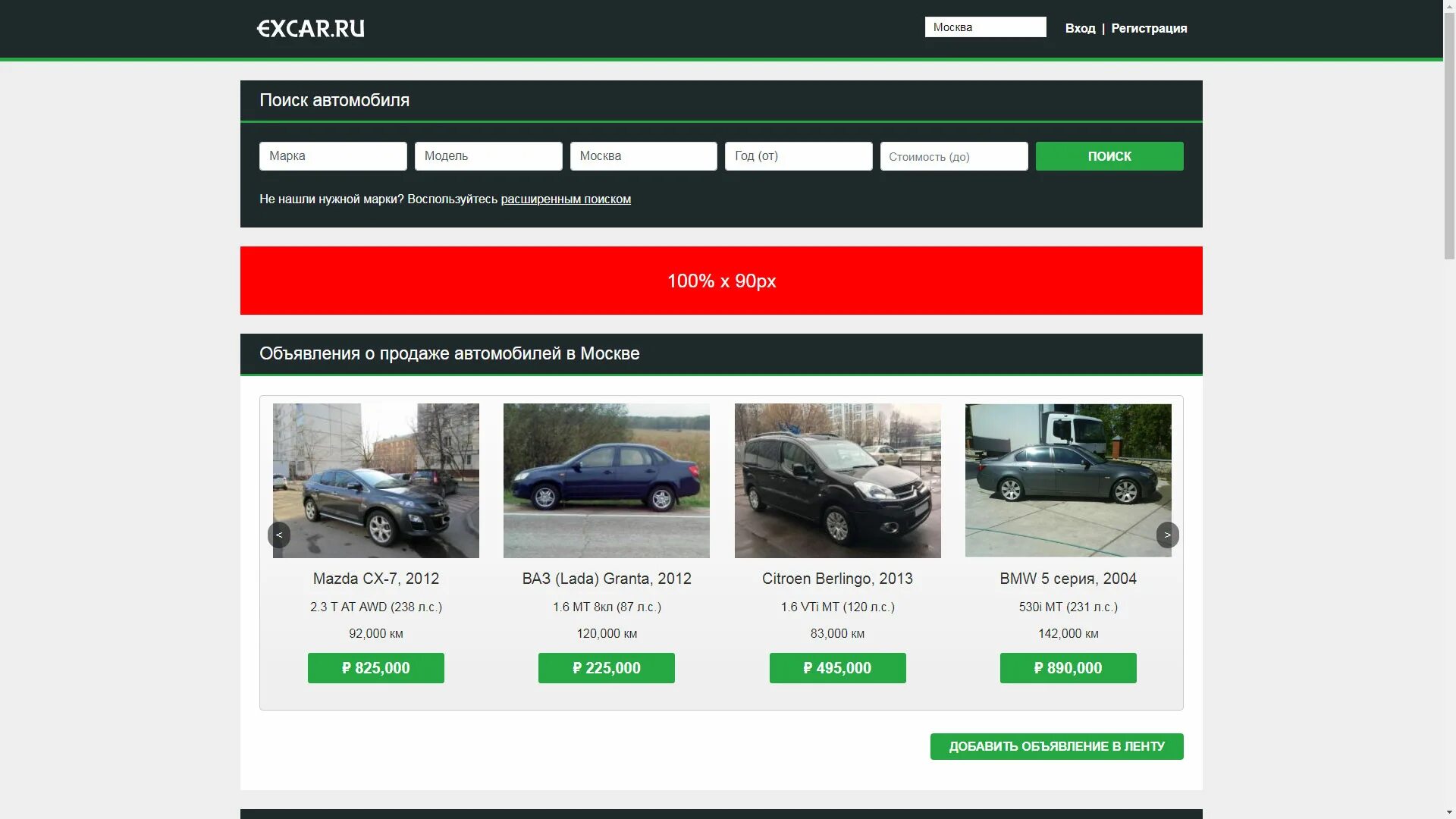Click the Citroen Berlingo, 2013 title
The height and width of the screenshot is (819, 1456).
point(837,579)
